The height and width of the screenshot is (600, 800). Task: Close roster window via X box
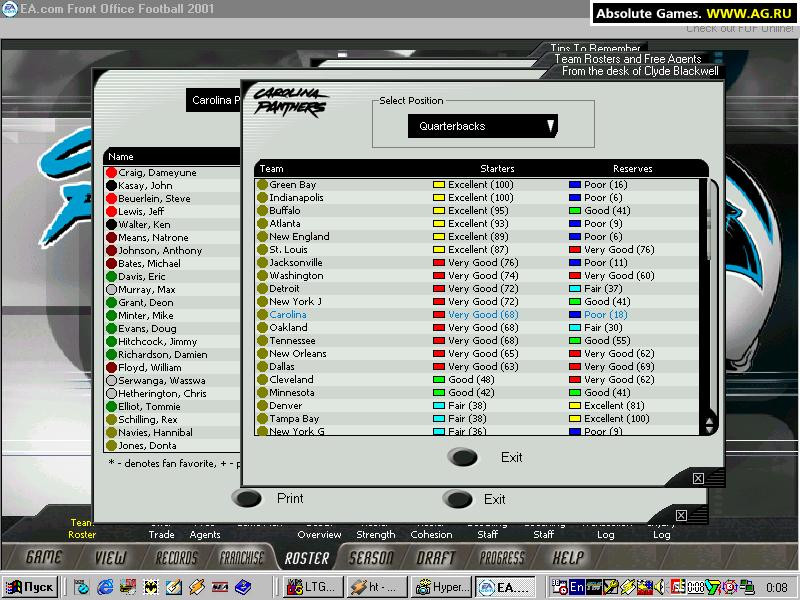681,515
